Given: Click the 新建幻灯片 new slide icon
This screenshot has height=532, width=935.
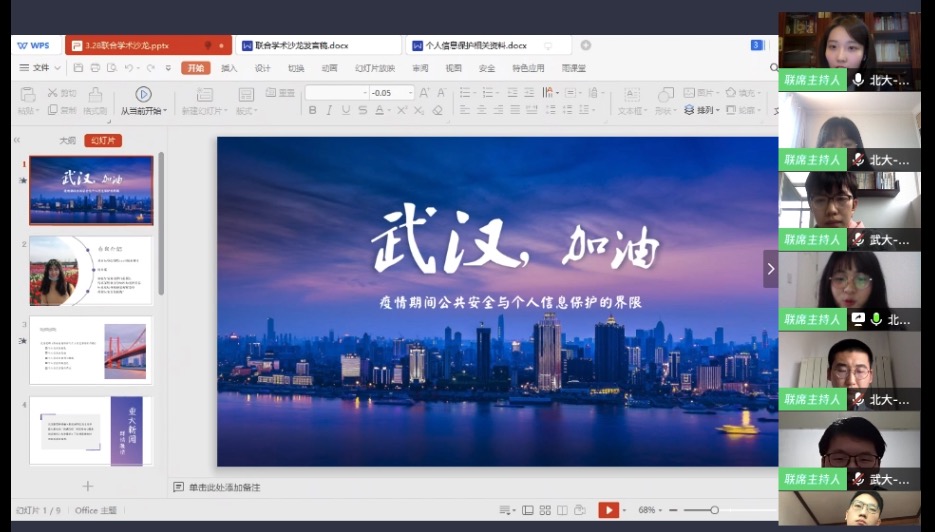Looking at the screenshot, I should point(202,93).
